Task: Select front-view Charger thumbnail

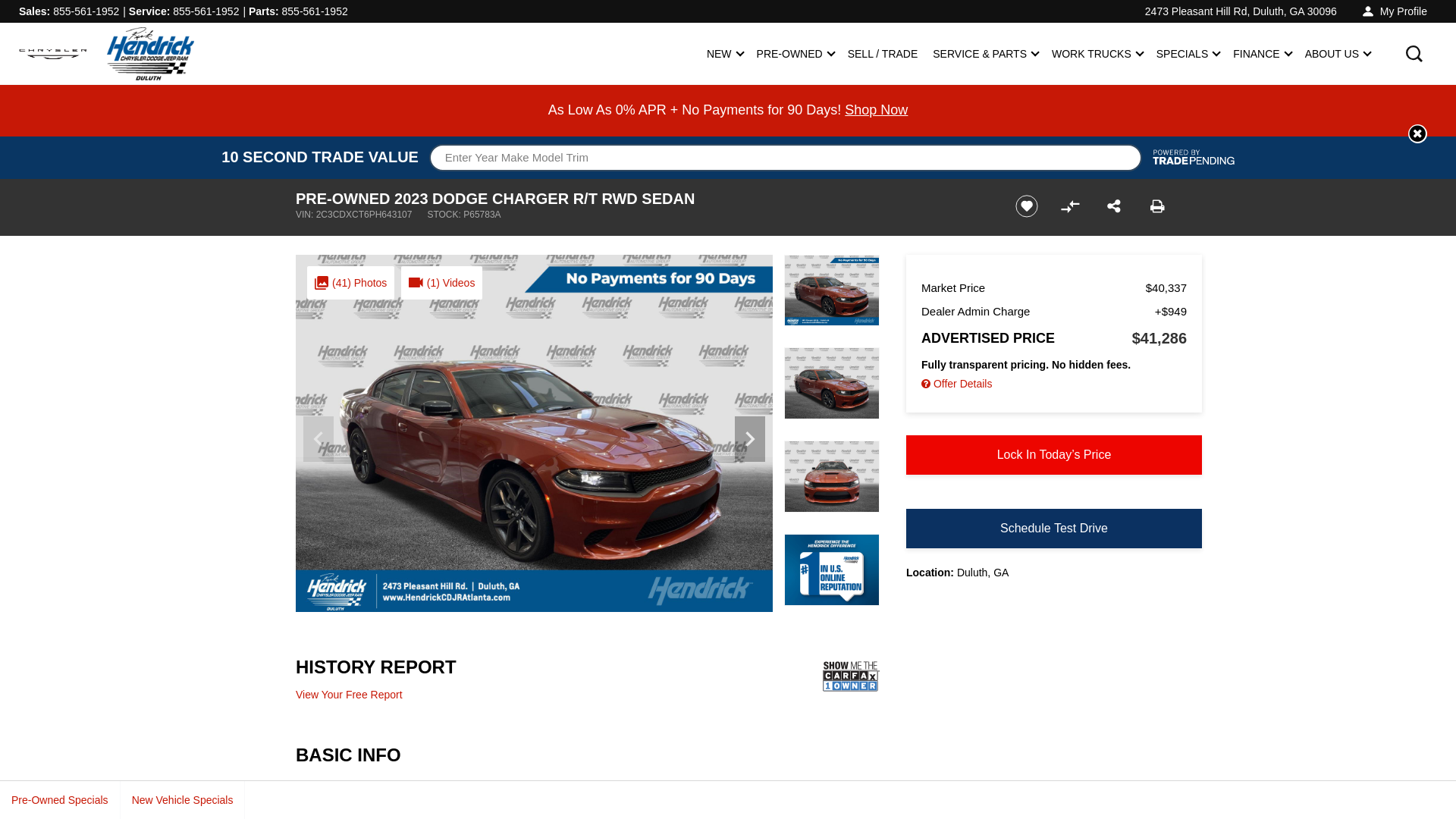Action: (832, 476)
